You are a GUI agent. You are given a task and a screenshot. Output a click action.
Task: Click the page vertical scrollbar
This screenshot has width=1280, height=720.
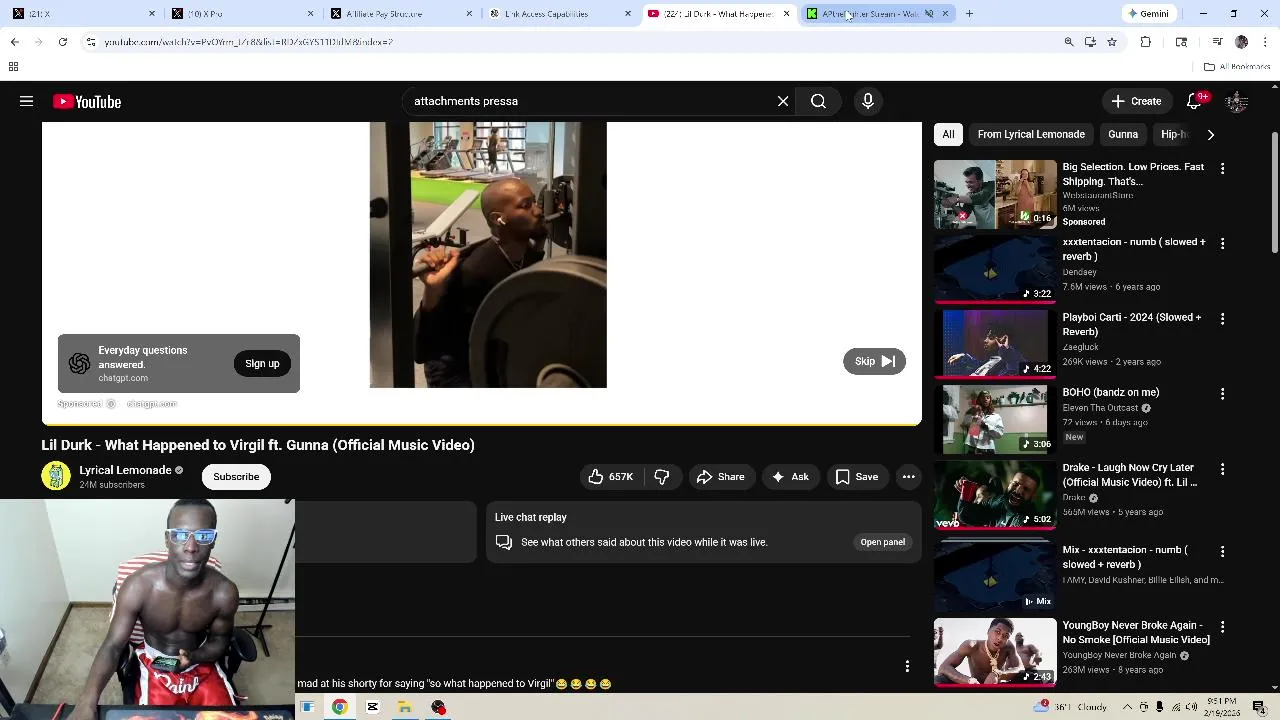click(x=1274, y=190)
